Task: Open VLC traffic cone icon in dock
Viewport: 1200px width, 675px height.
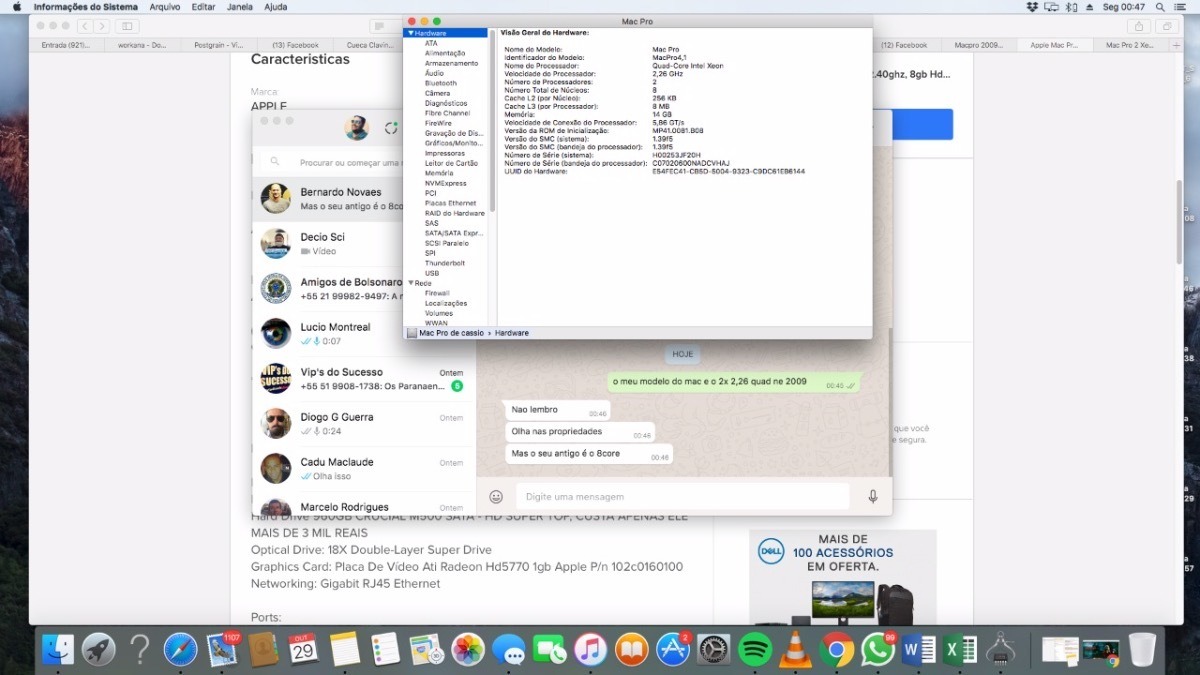Action: tap(796, 650)
